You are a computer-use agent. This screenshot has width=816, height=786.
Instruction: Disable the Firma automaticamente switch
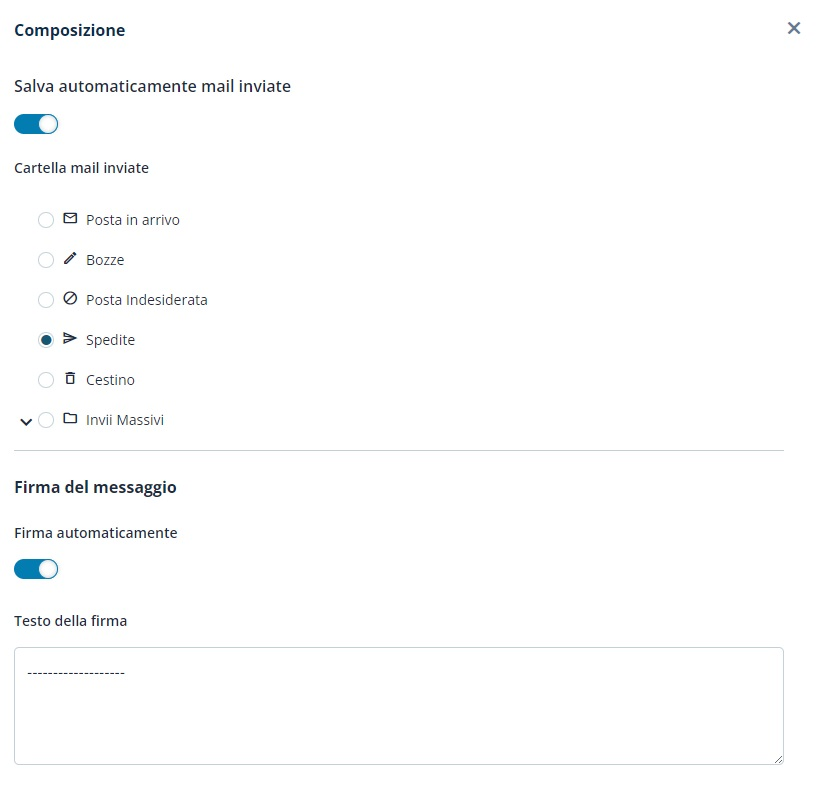click(x=36, y=569)
